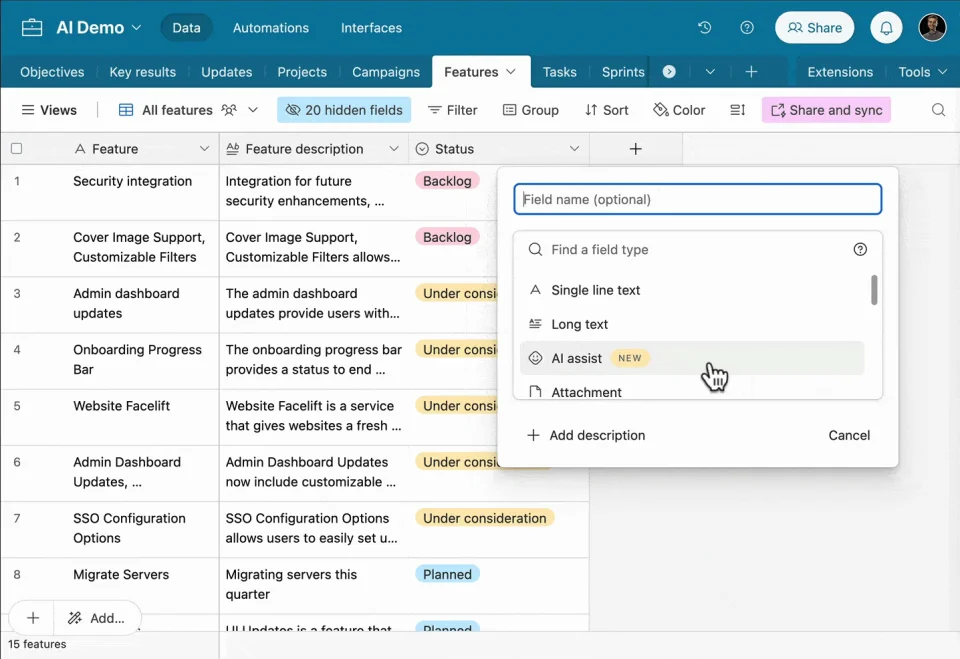Screen dimensions: 960x659
Task: Click the field type help icon
Action: (x=860, y=250)
